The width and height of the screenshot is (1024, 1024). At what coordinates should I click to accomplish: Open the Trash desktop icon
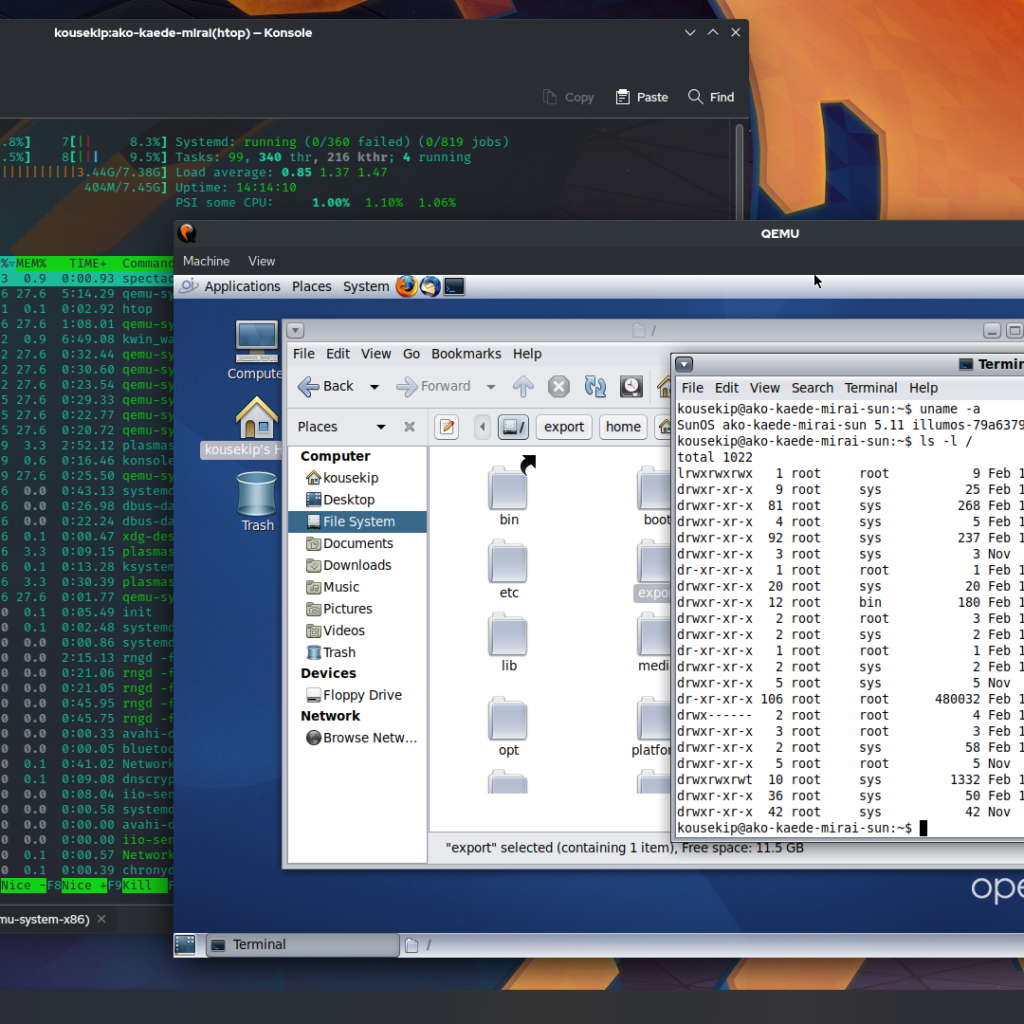tap(257, 502)
